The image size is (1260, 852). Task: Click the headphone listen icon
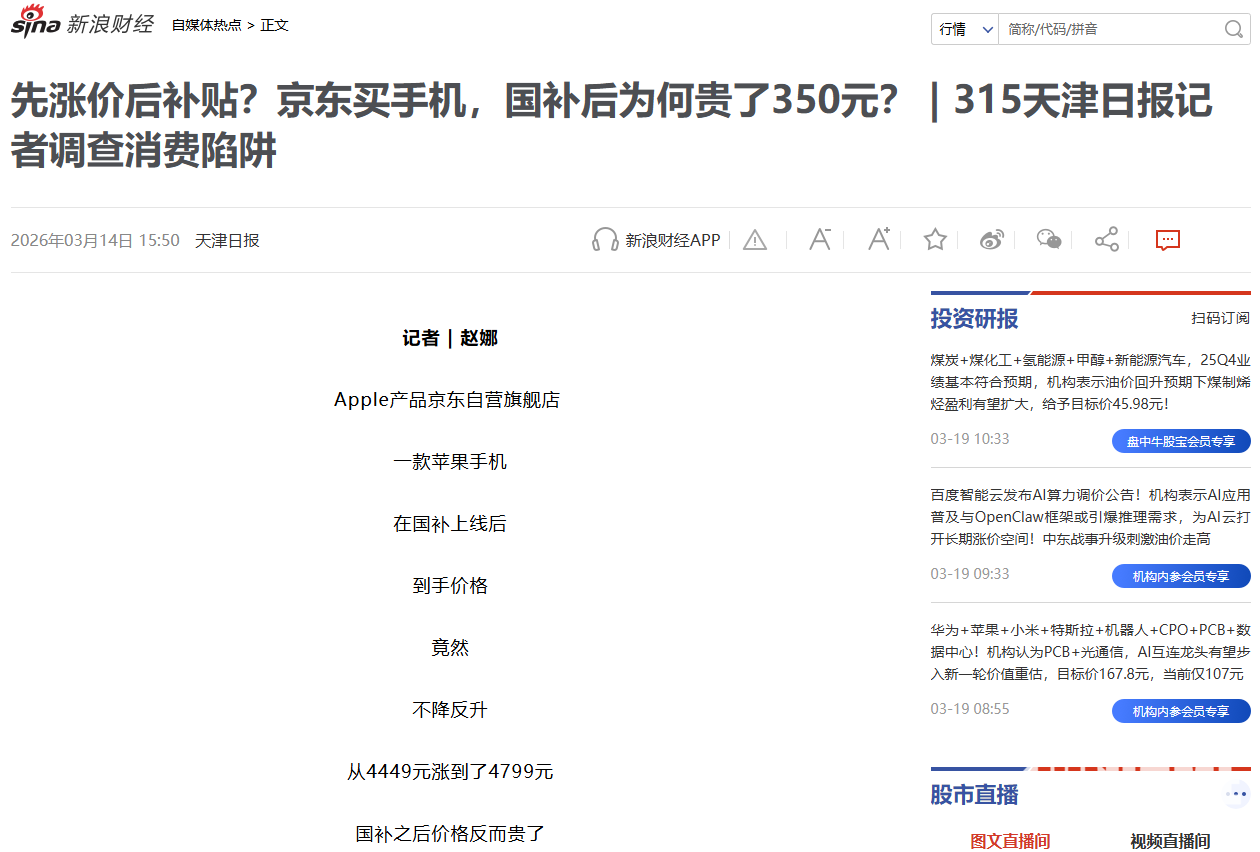(605, 240)
